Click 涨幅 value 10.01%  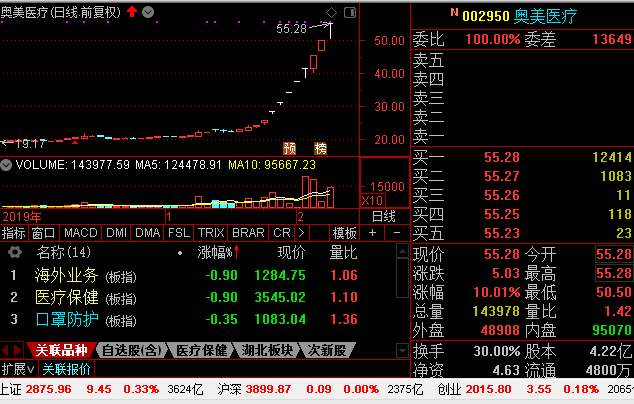[497, 292]
